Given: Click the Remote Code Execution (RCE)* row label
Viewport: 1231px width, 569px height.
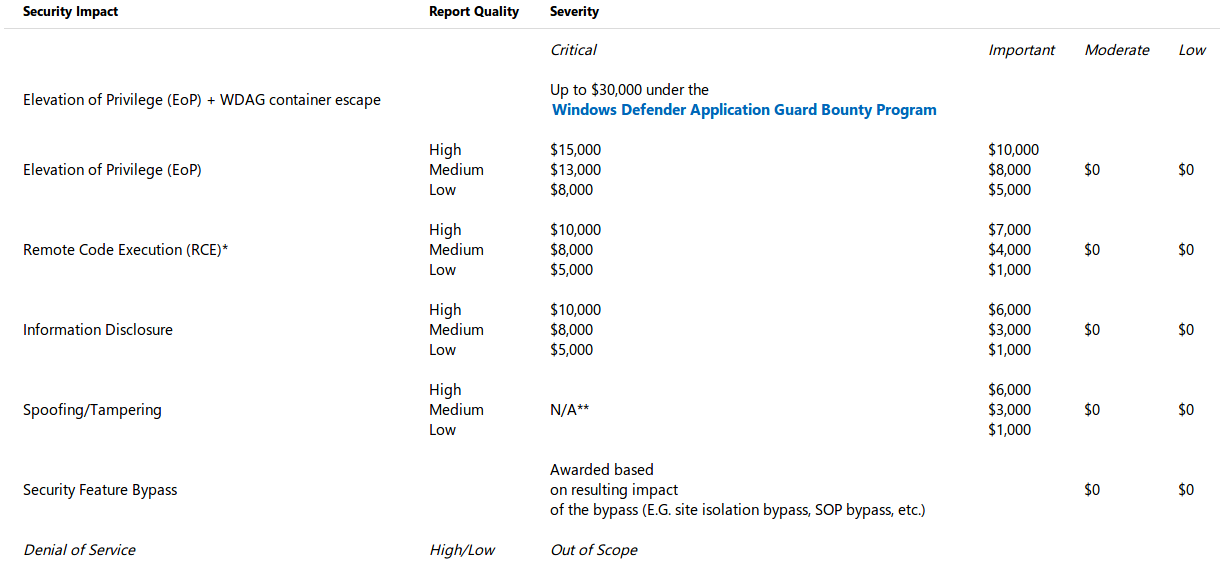Looking at the screenshot, I should point(126,250).
